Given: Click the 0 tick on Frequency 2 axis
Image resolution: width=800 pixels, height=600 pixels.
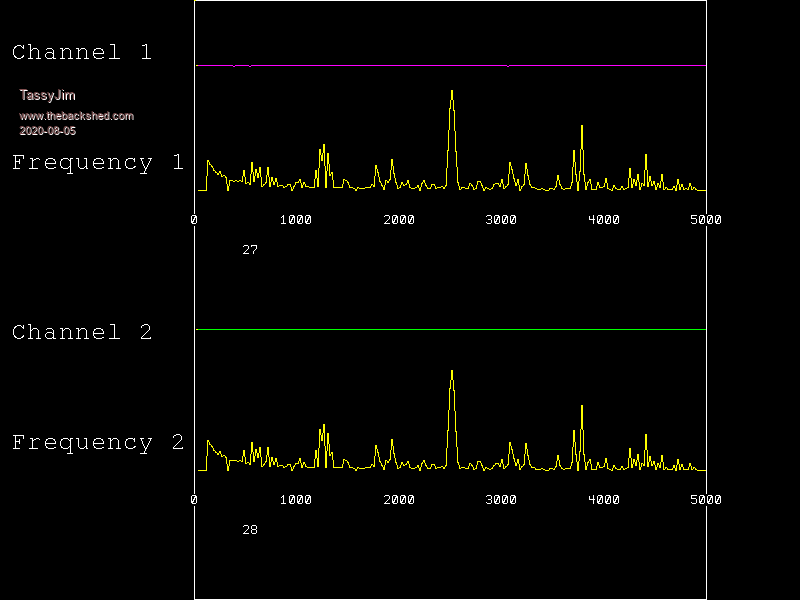Looking at the screenshot, I should 194,500.
